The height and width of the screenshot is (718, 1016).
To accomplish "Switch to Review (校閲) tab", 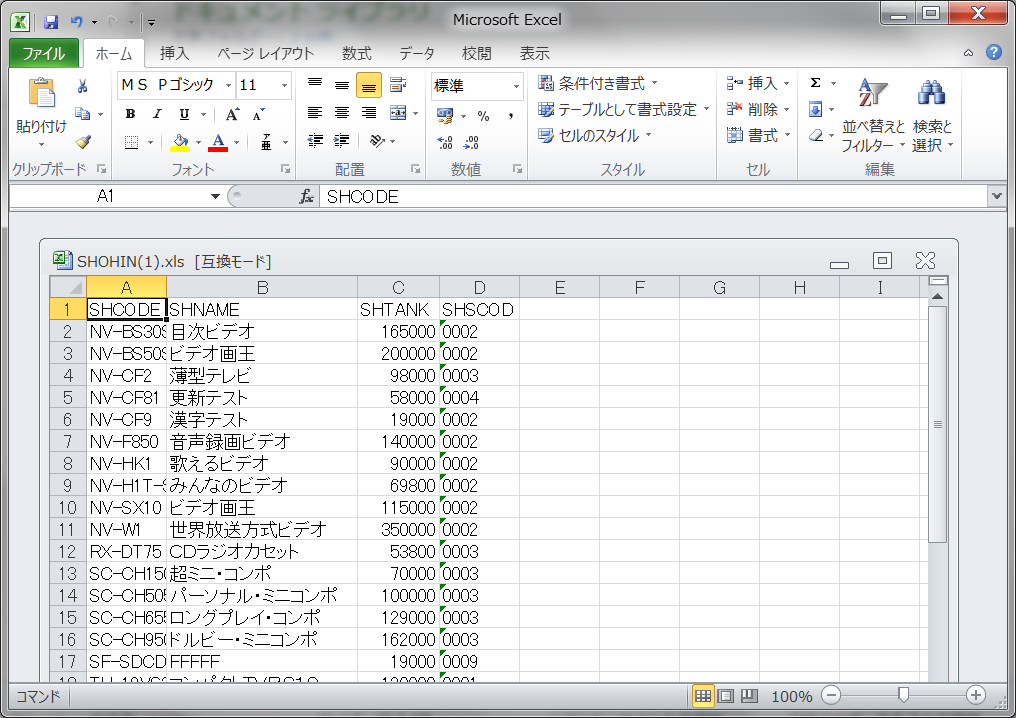I will (x=476, y=53).
